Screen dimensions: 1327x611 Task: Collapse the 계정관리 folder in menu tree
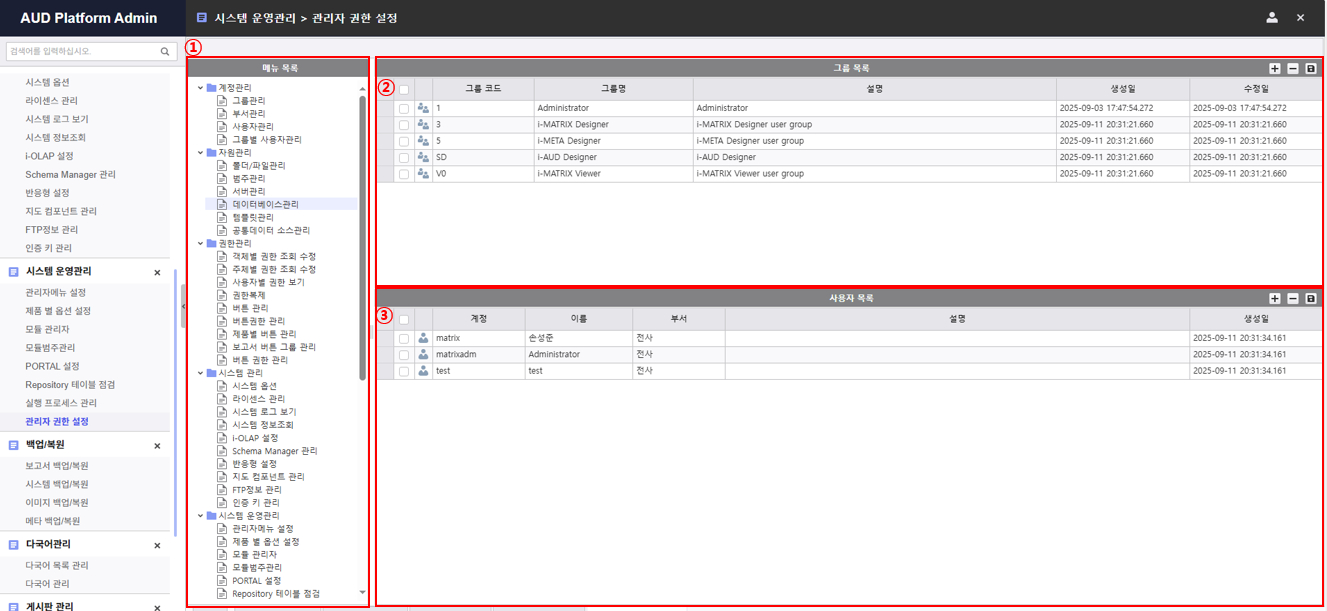pyautogui.click(x=200, y=88)
